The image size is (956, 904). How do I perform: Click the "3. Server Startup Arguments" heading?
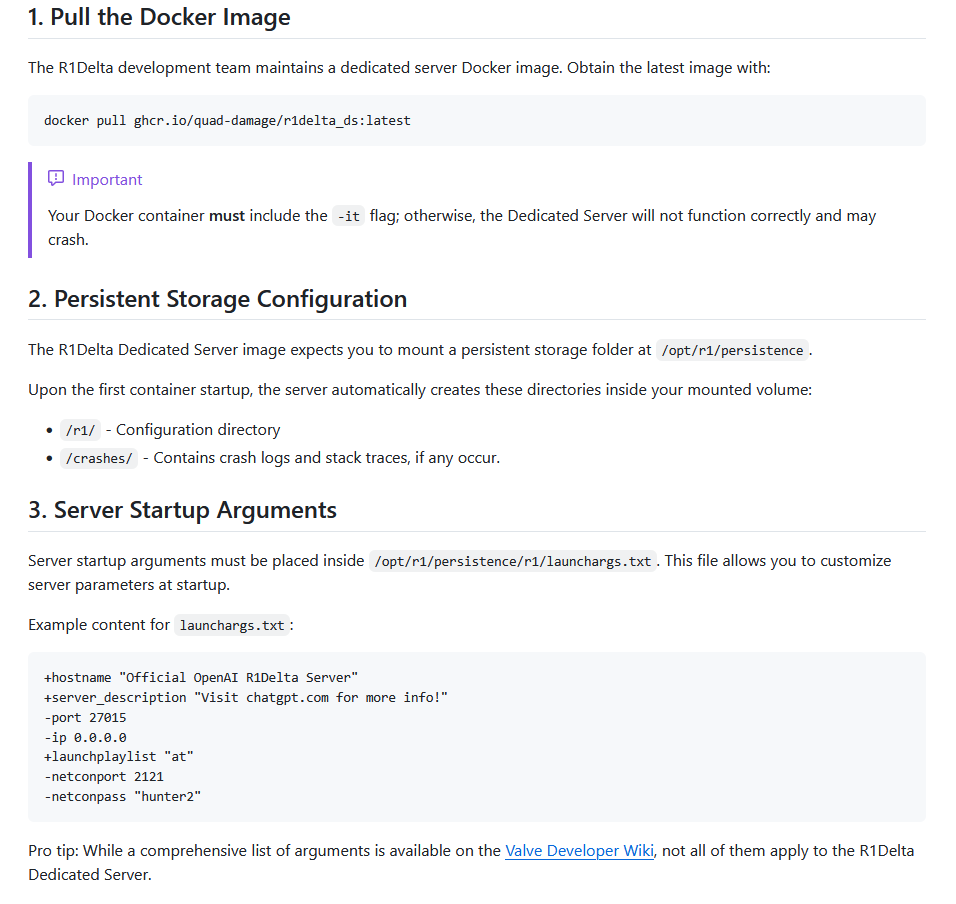182,510
